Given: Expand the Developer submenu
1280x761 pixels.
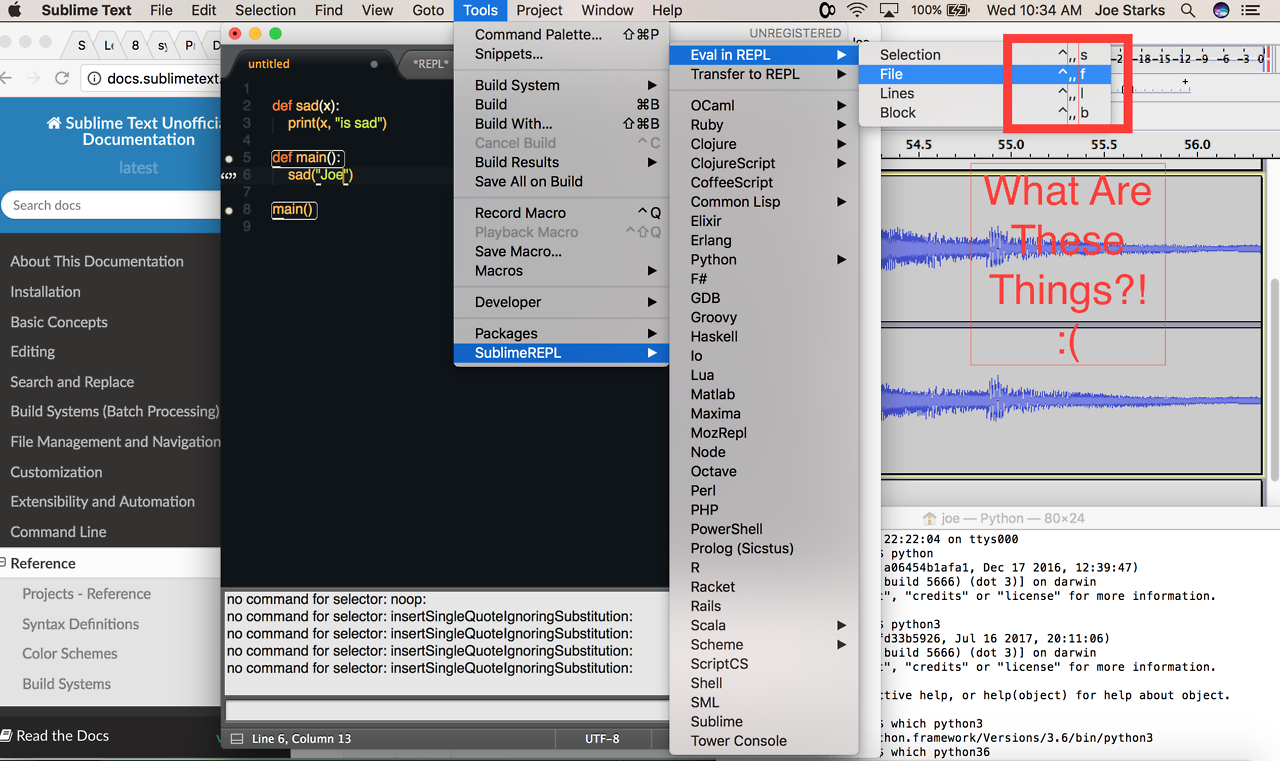Looking at the screenshot, I should tap(561, 302).
